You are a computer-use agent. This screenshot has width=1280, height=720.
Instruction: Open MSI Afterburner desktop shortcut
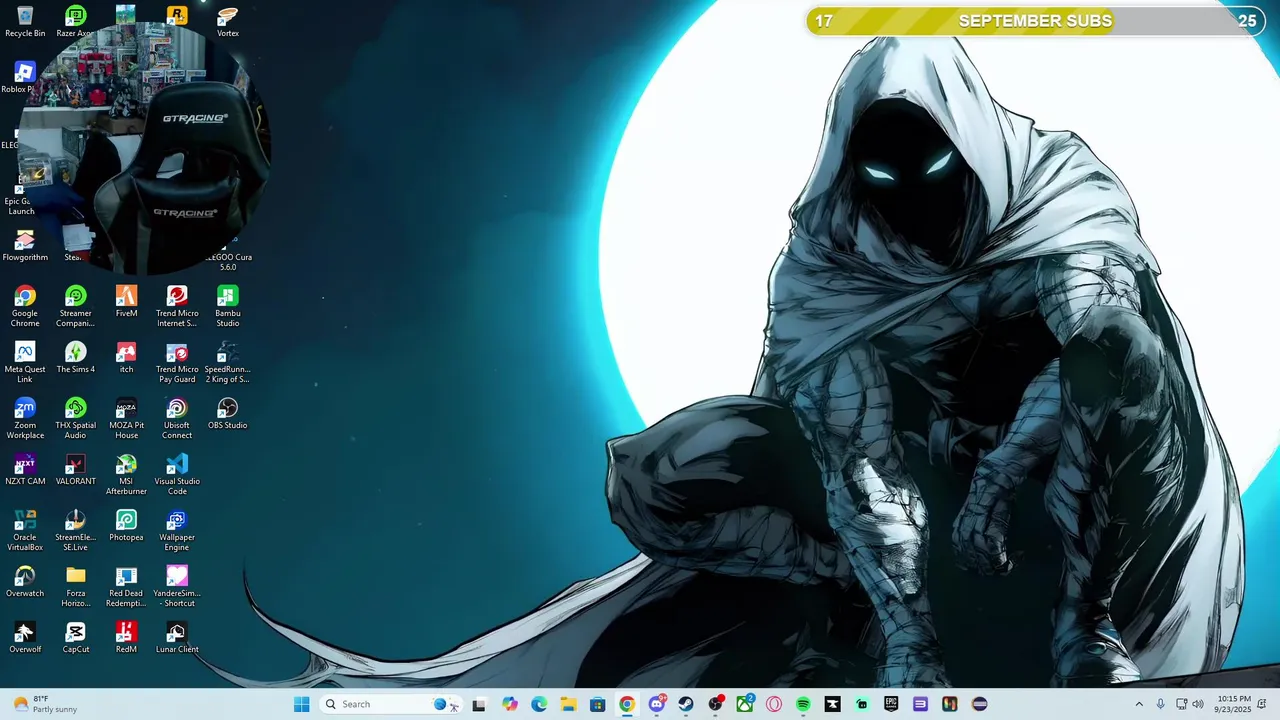[126, 474]
